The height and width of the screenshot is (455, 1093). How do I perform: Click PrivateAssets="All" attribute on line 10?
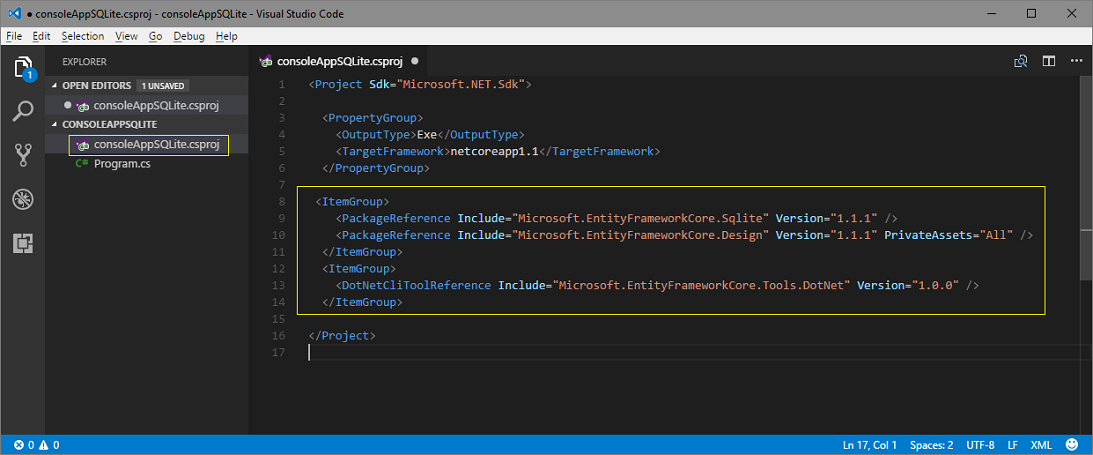(949, 235)
